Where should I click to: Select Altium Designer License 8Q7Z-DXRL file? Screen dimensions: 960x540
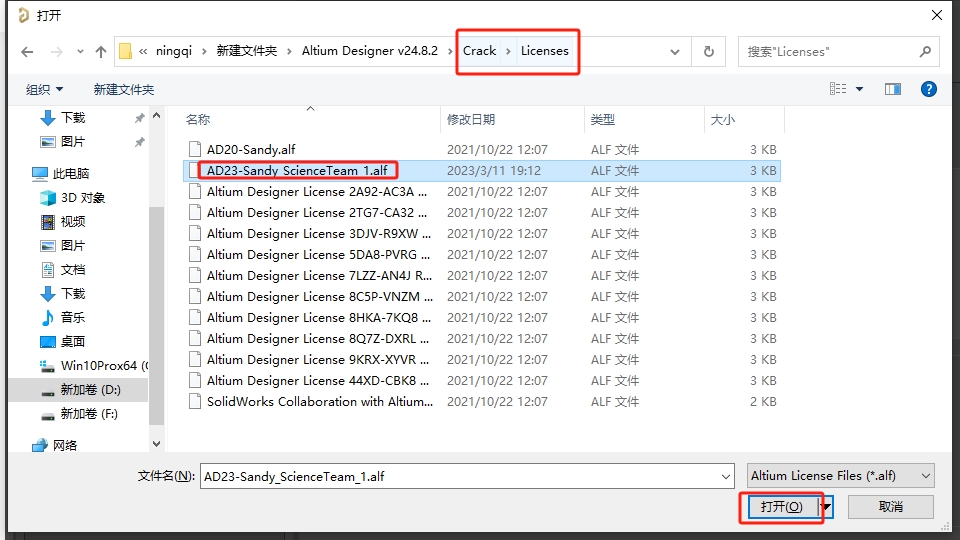(482, 339)
